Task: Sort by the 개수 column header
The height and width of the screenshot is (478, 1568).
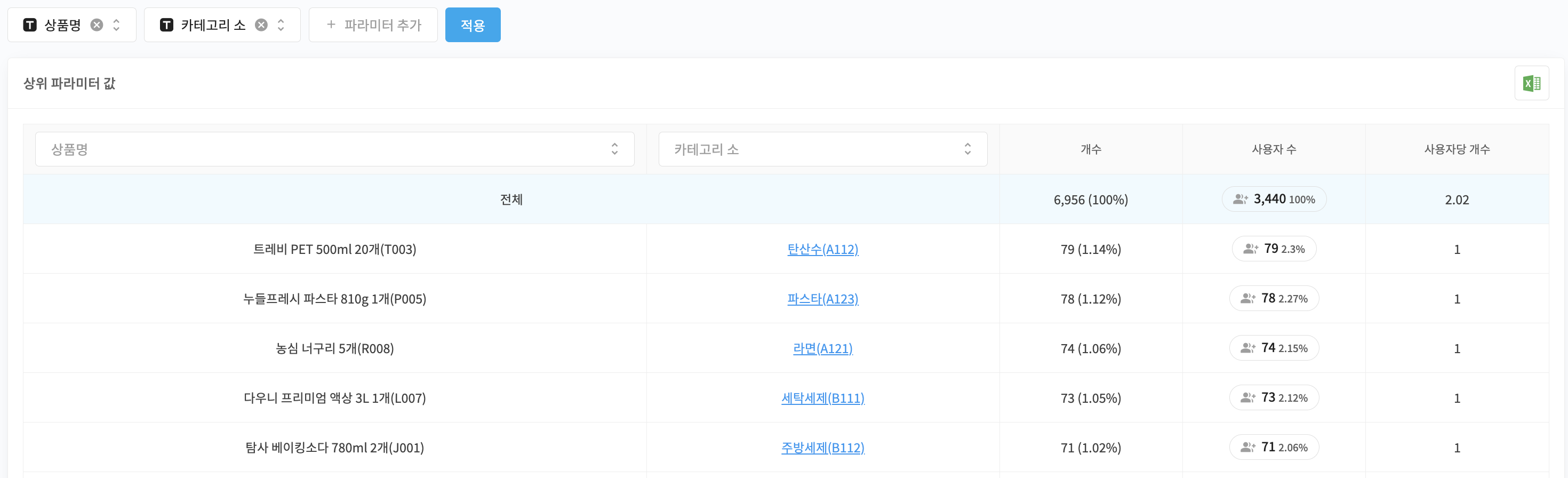Action: pyautogui.click(x=1090, y=149)
